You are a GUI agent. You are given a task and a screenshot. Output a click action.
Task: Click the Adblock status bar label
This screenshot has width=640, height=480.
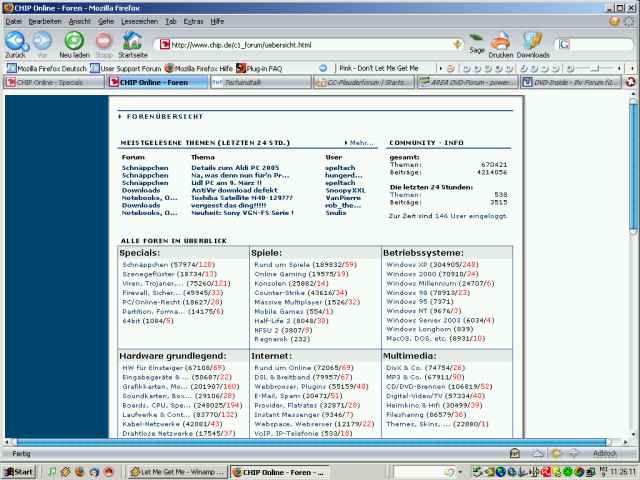click(605, 453)
